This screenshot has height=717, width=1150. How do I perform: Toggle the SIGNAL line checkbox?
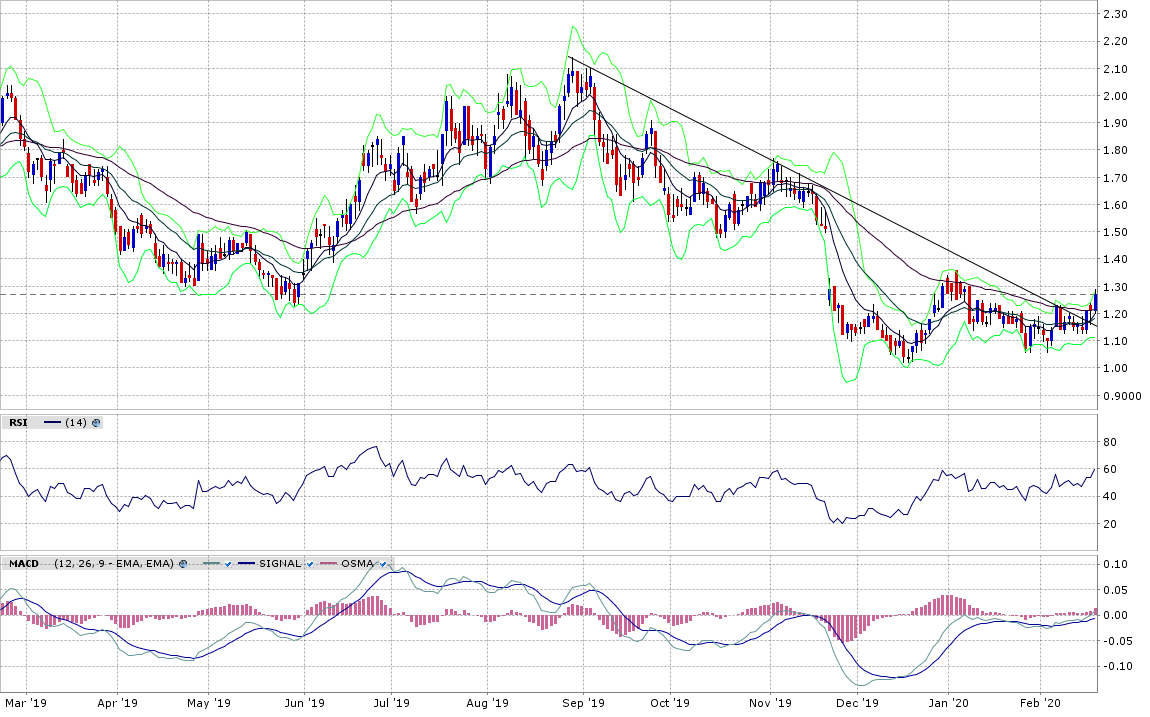311,564
